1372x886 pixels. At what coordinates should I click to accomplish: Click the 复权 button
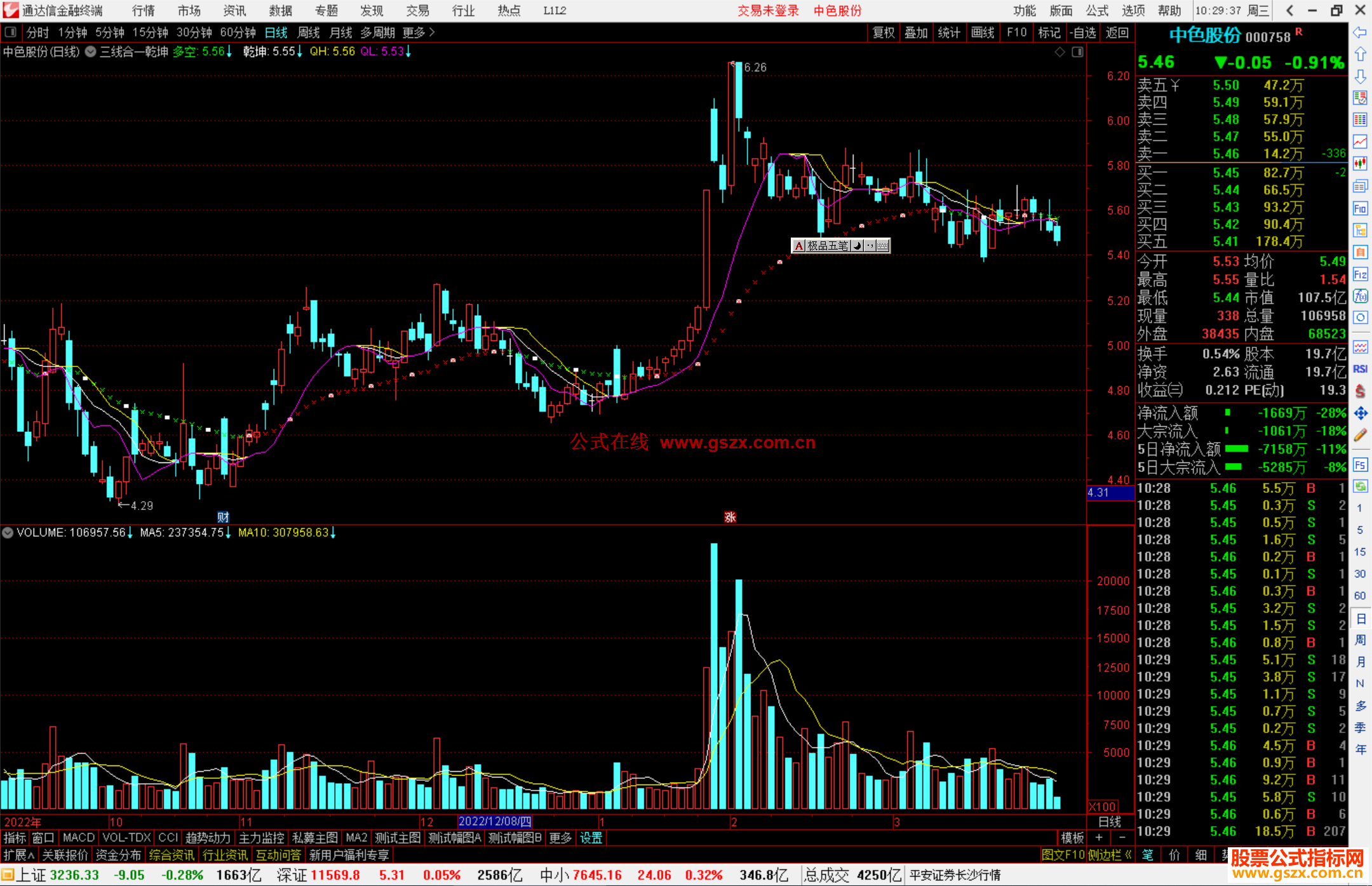[x=883, y=32]
